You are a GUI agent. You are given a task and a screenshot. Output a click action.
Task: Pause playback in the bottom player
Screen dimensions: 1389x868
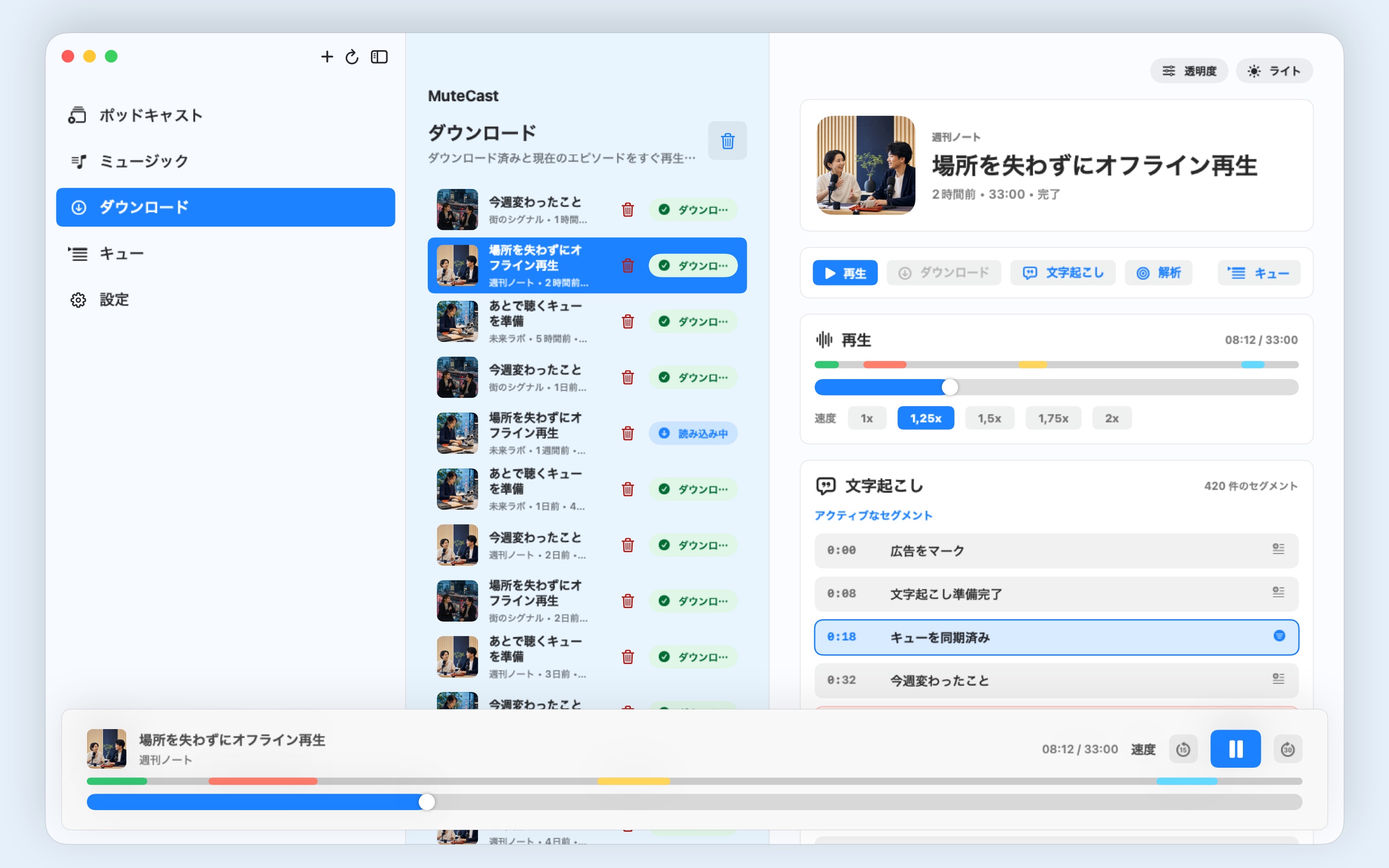(1235, 748)
